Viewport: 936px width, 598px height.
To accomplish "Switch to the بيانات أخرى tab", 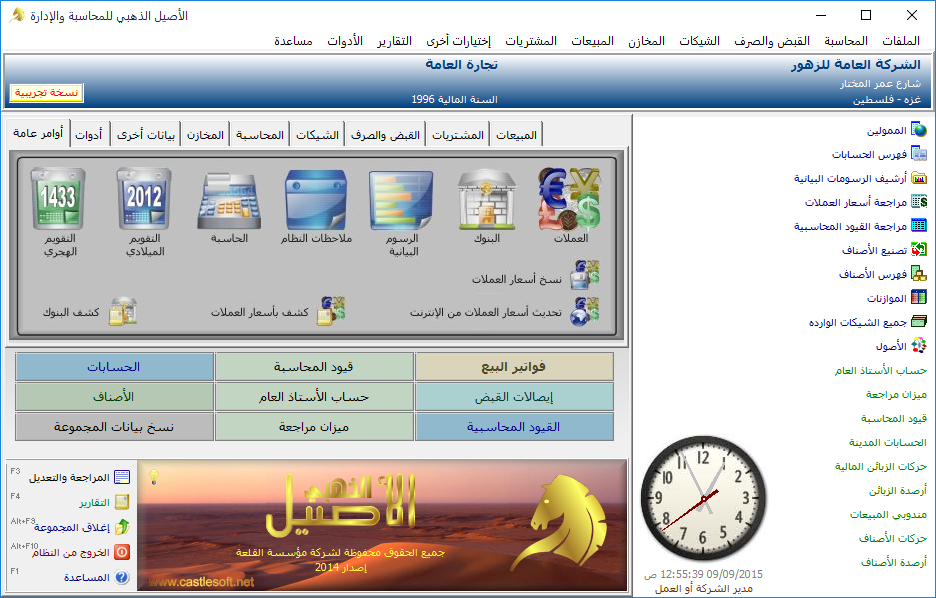I will tap(146, 135).
